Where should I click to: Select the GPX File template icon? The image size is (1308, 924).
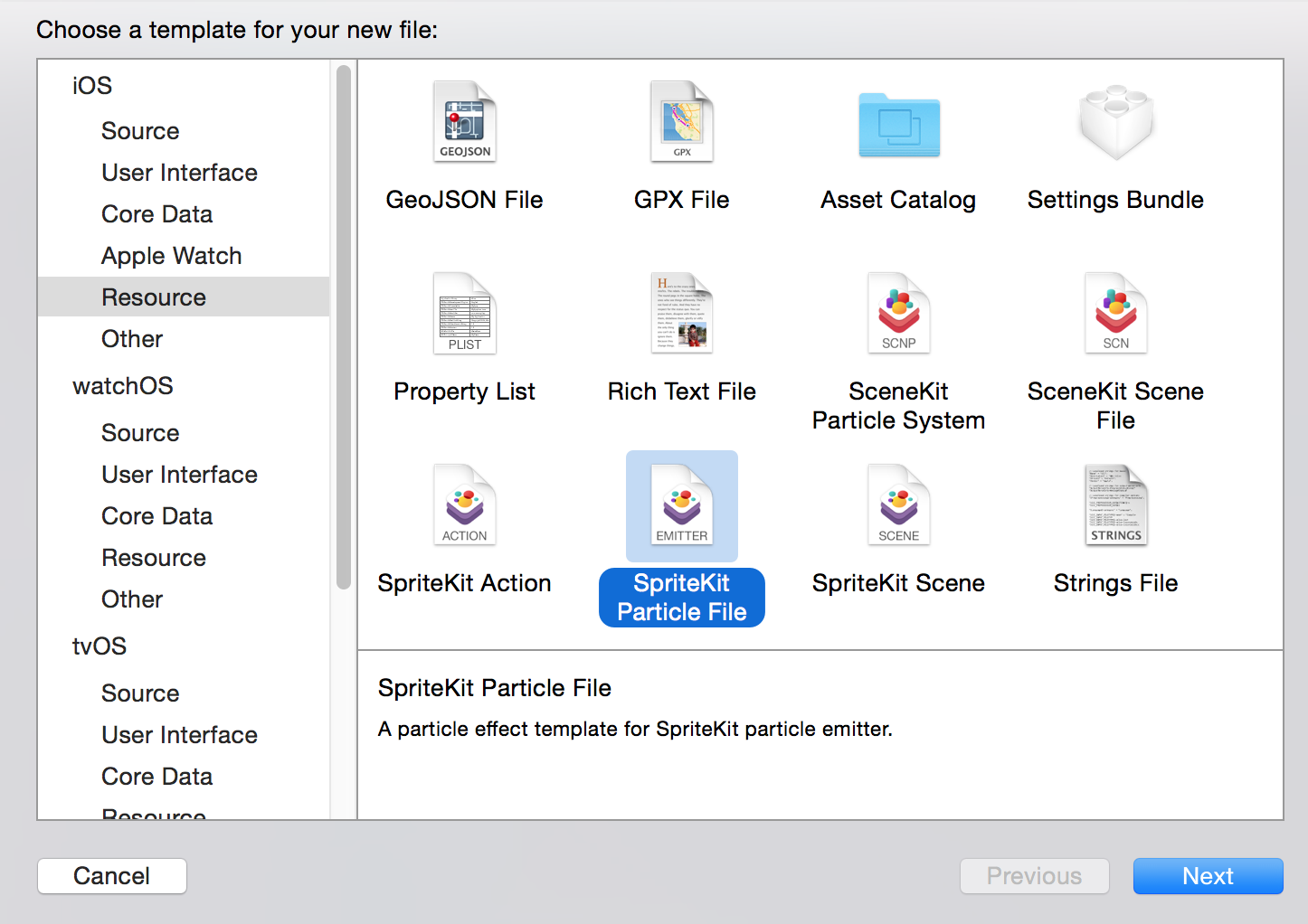tap(682, 122)
